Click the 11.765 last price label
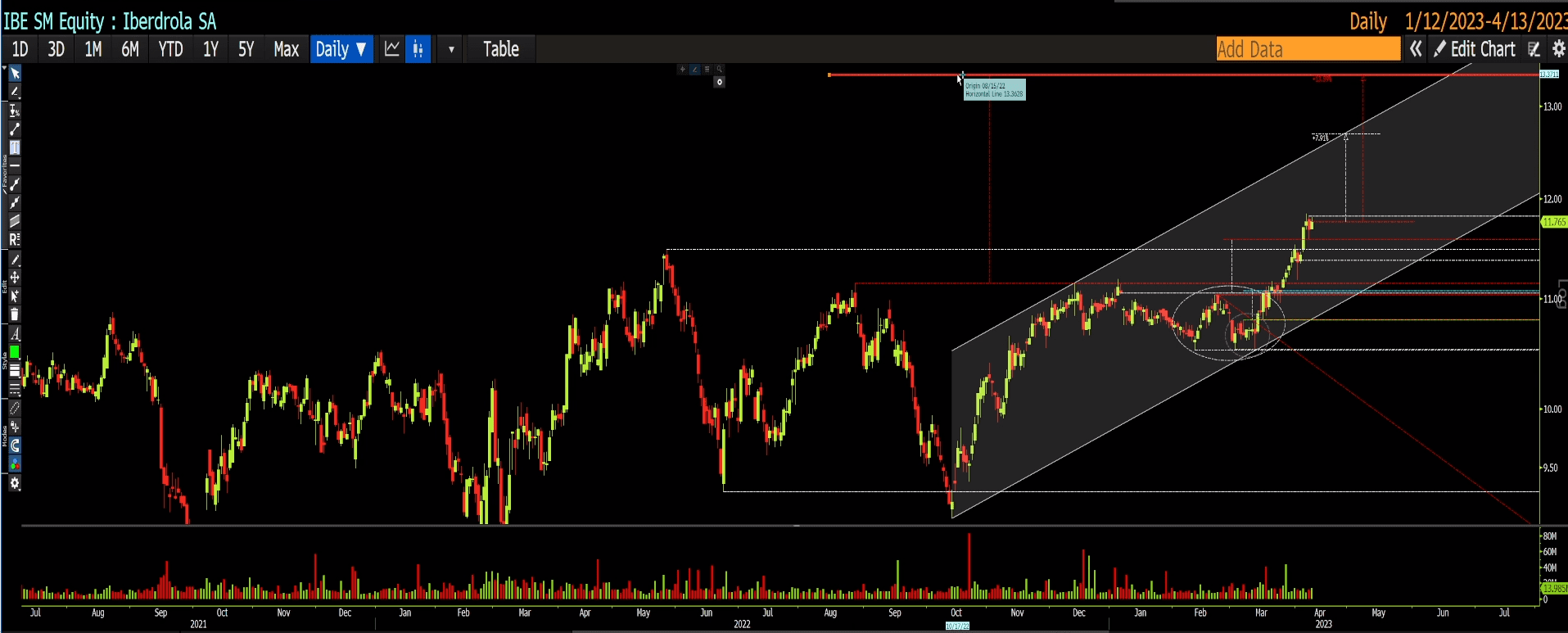This screenshot has height=633, width=1568. pos(1553,222)
